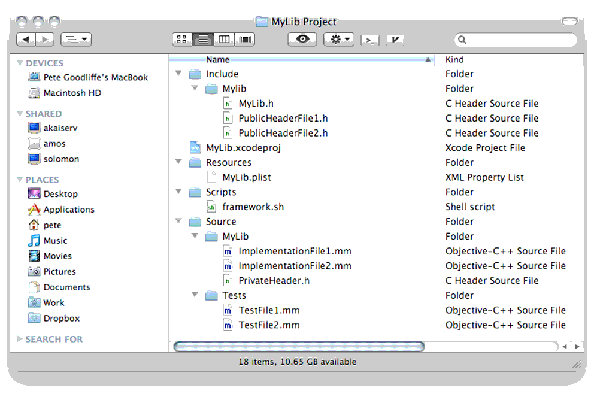Click the toolbar hide pill button
The height and width of the screenshot is (403, 600).
click(x=569, y=21)
